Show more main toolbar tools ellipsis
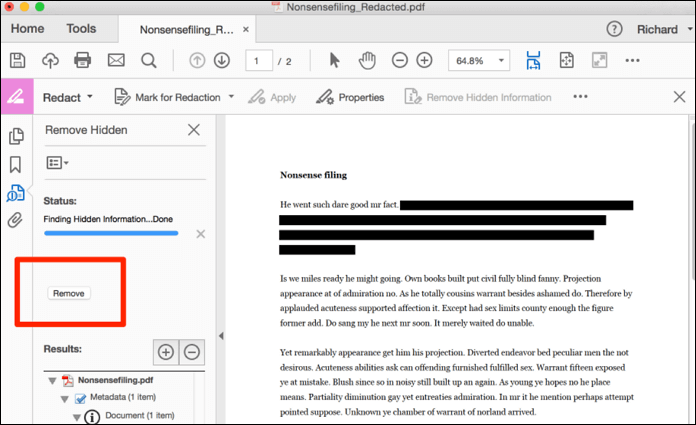The width and height of the screenshot is (696, 425). 632,60
